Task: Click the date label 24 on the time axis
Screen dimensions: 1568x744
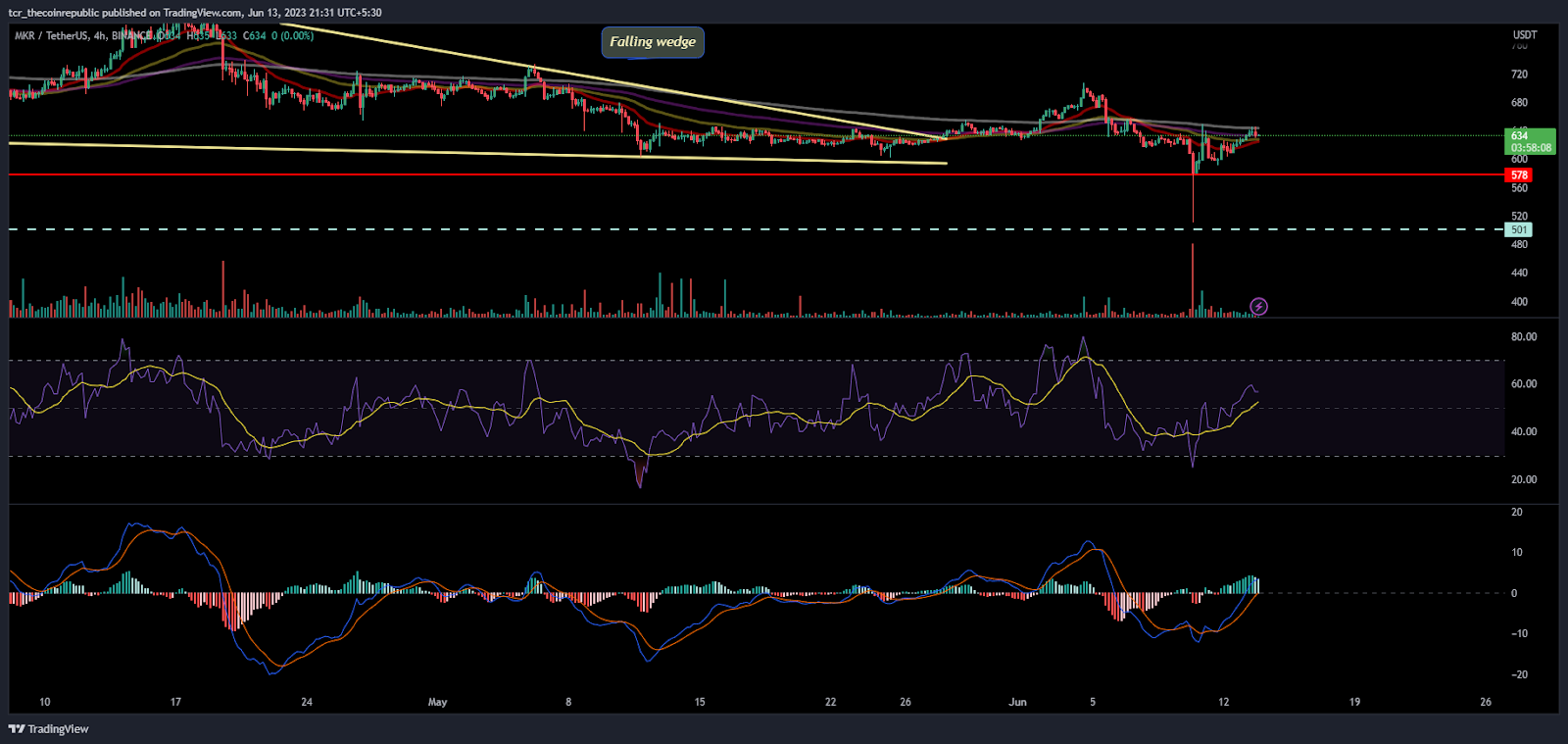Action: click(307, 702)
